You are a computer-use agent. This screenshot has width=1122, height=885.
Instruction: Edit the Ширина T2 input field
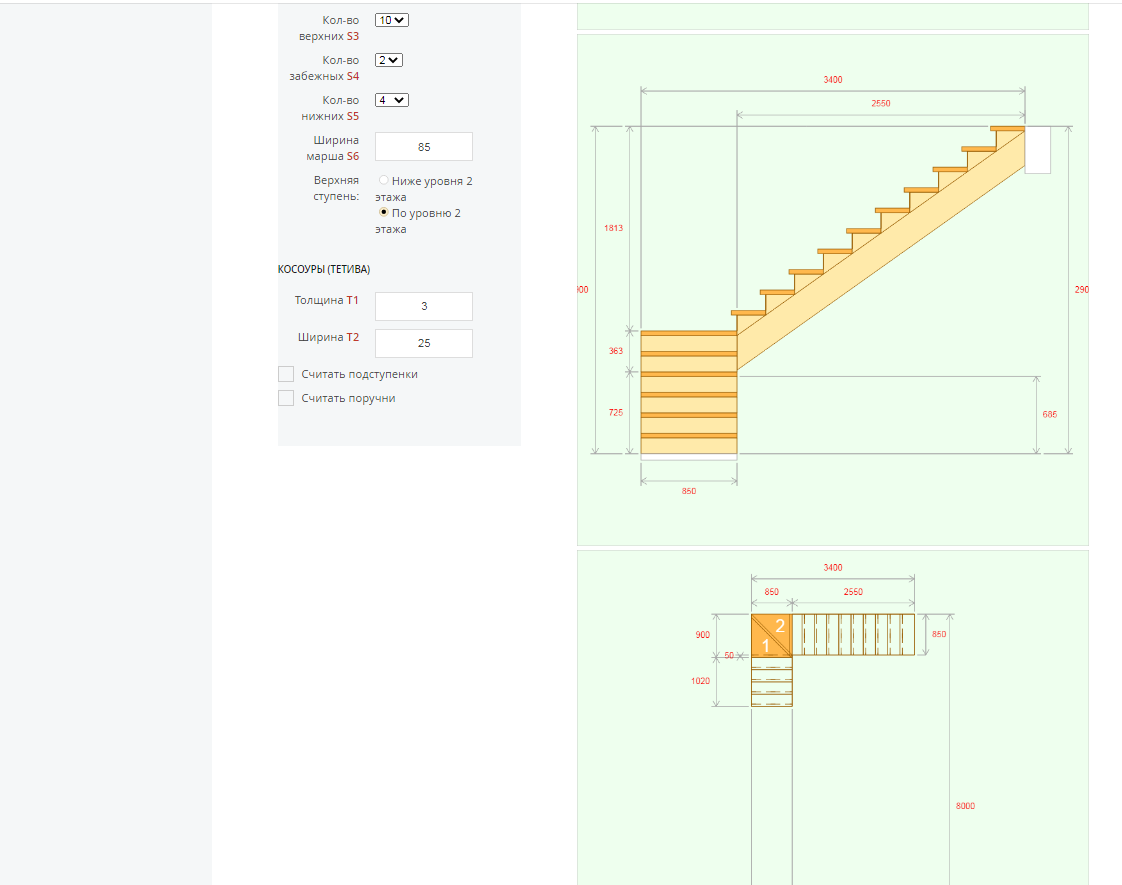point(424,343)
